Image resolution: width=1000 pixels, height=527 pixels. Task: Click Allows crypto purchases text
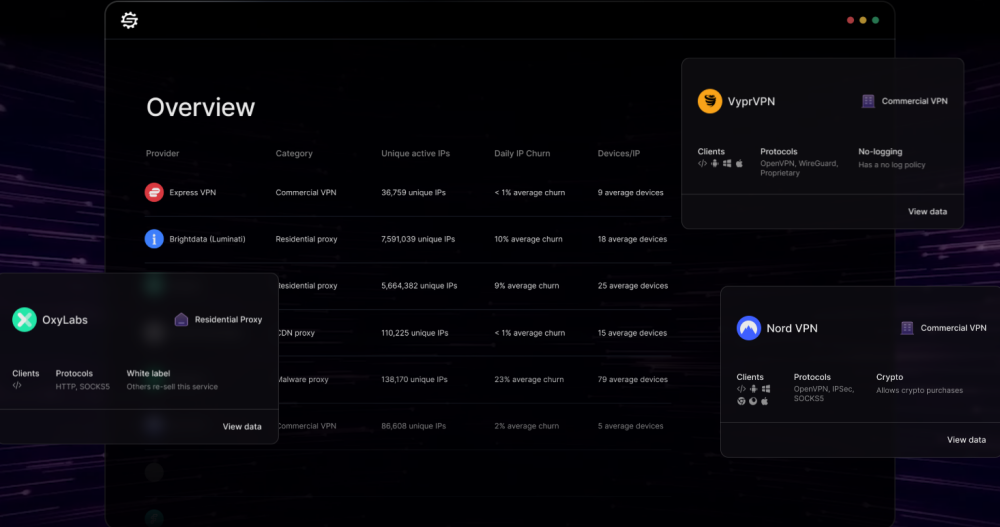tap(919, 390)
